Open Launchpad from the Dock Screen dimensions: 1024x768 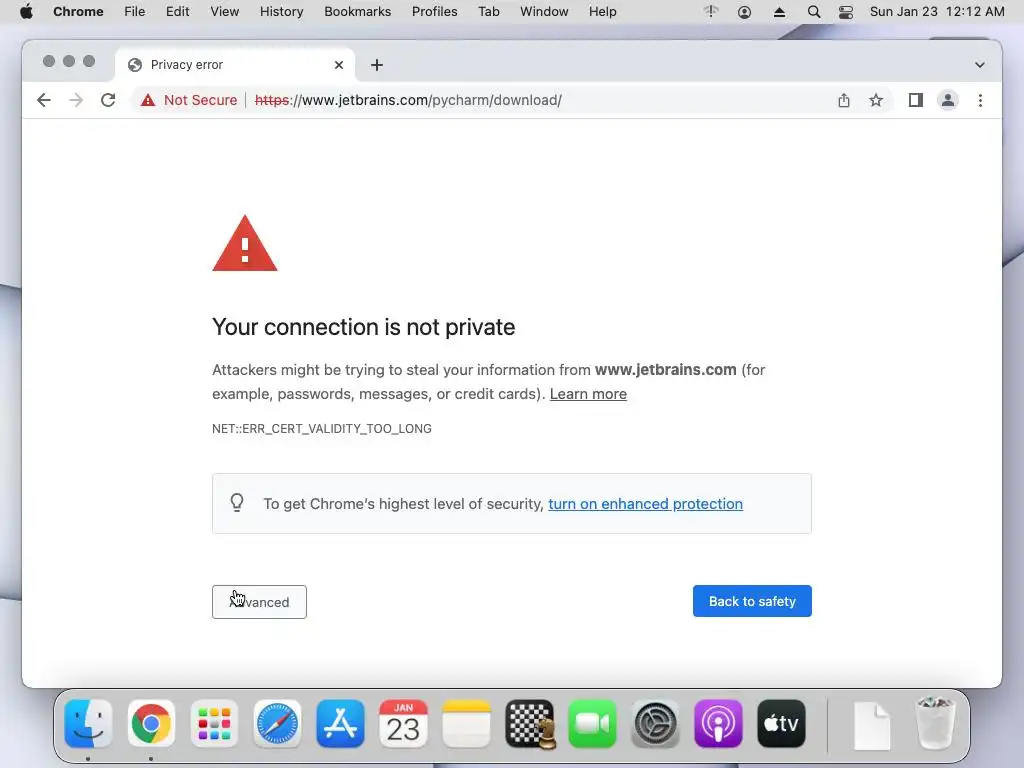point(214,724)
